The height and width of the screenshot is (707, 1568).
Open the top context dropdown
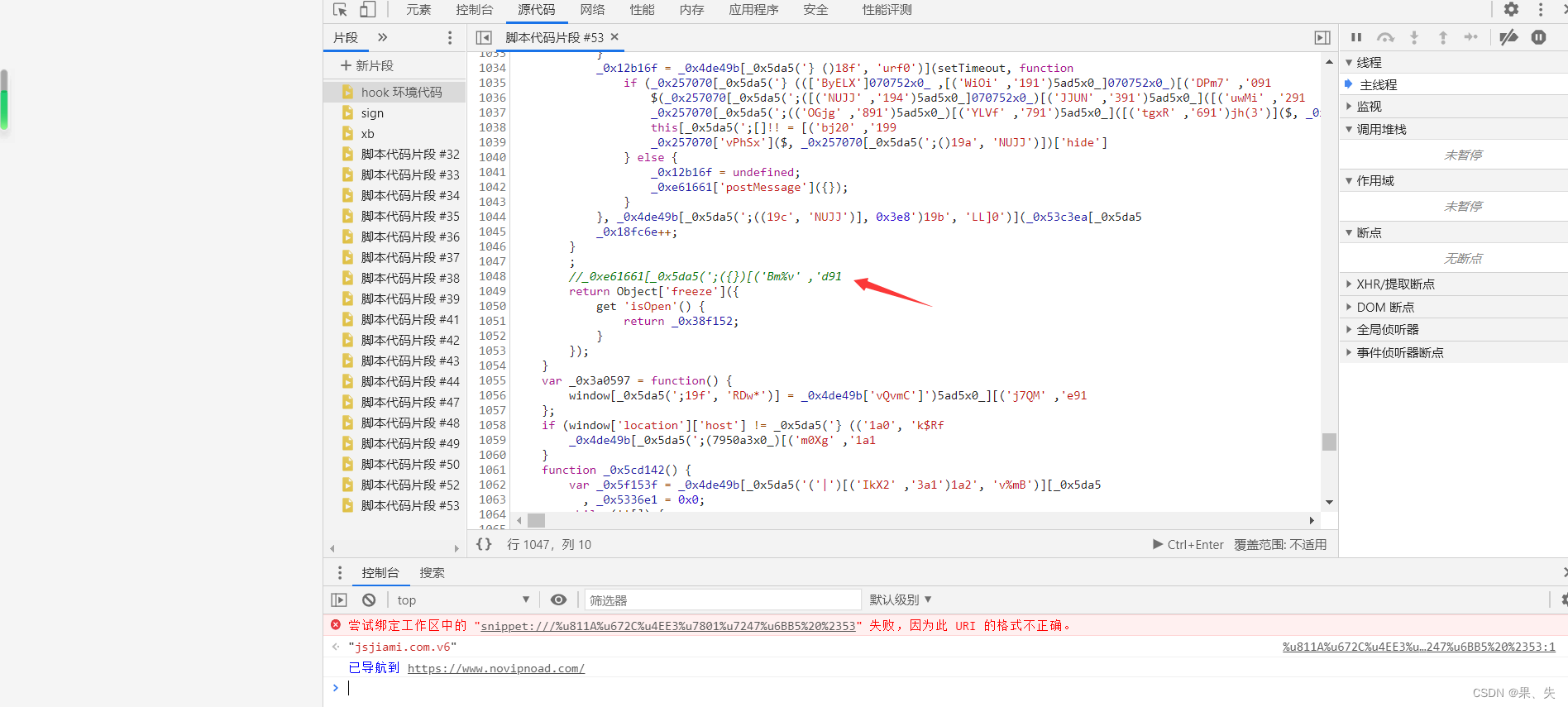(462, 600)
